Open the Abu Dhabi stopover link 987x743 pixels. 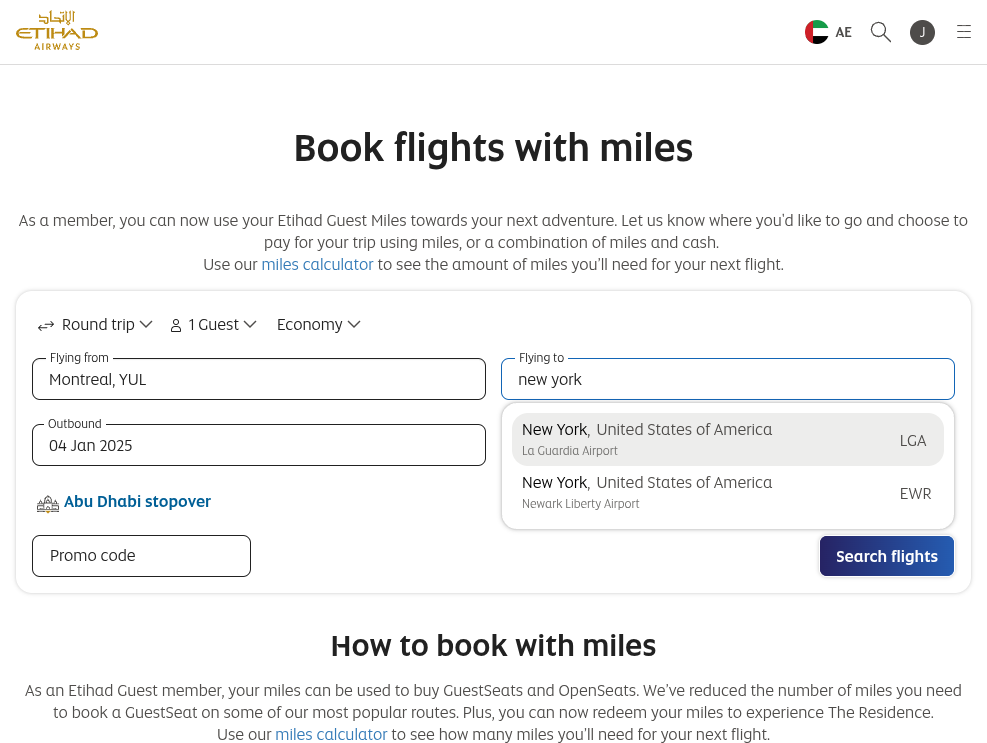coord(137,502)
